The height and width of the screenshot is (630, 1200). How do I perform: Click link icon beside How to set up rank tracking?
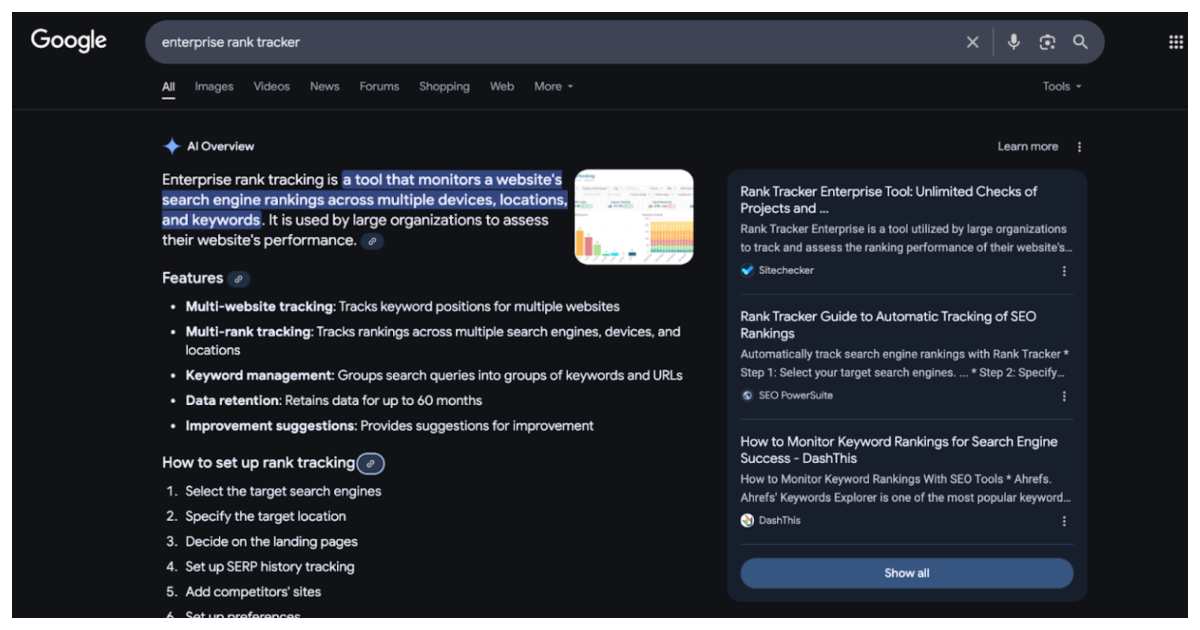point(371,463)
